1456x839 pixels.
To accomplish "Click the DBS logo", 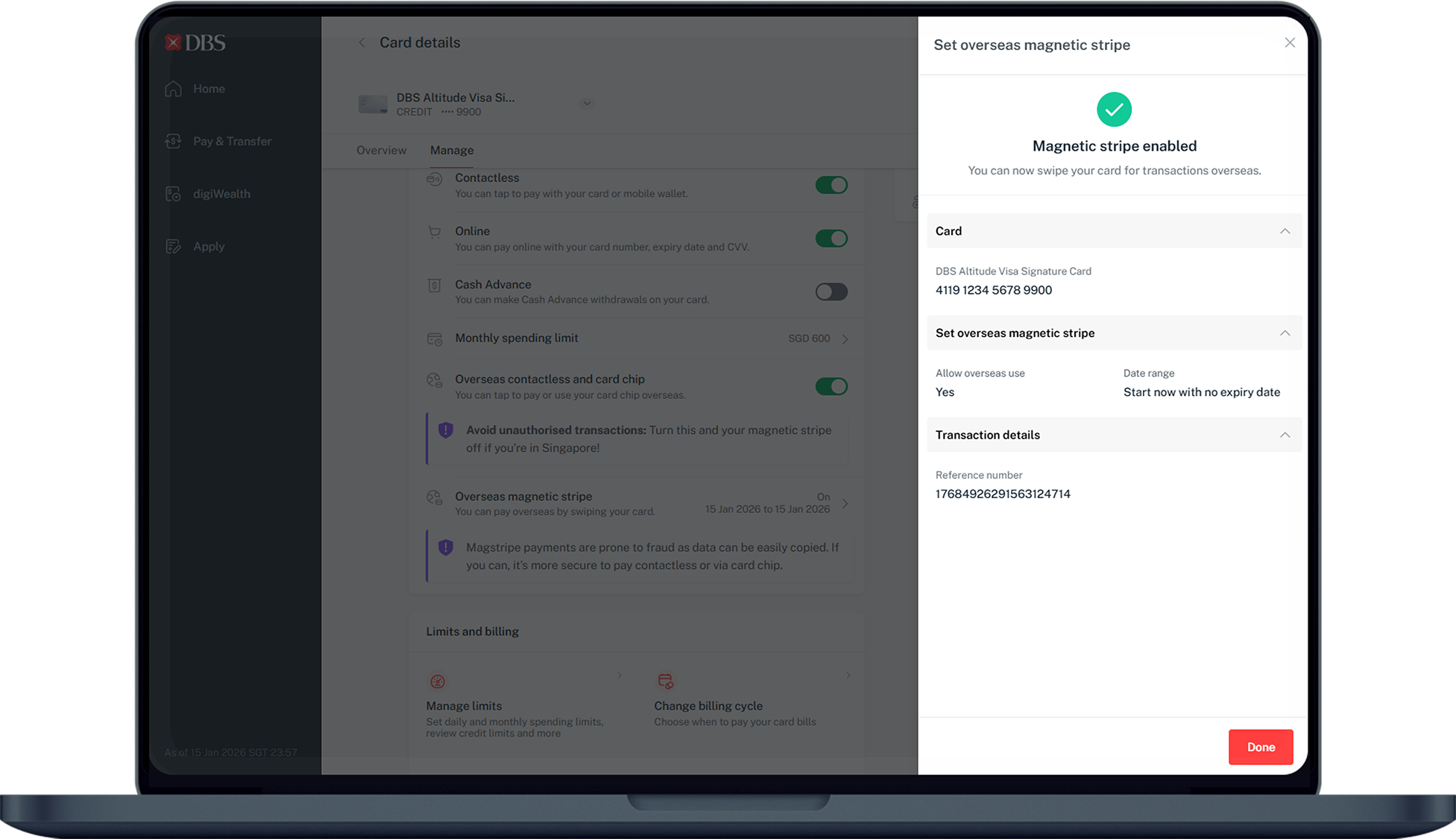I will pos(195,43).
